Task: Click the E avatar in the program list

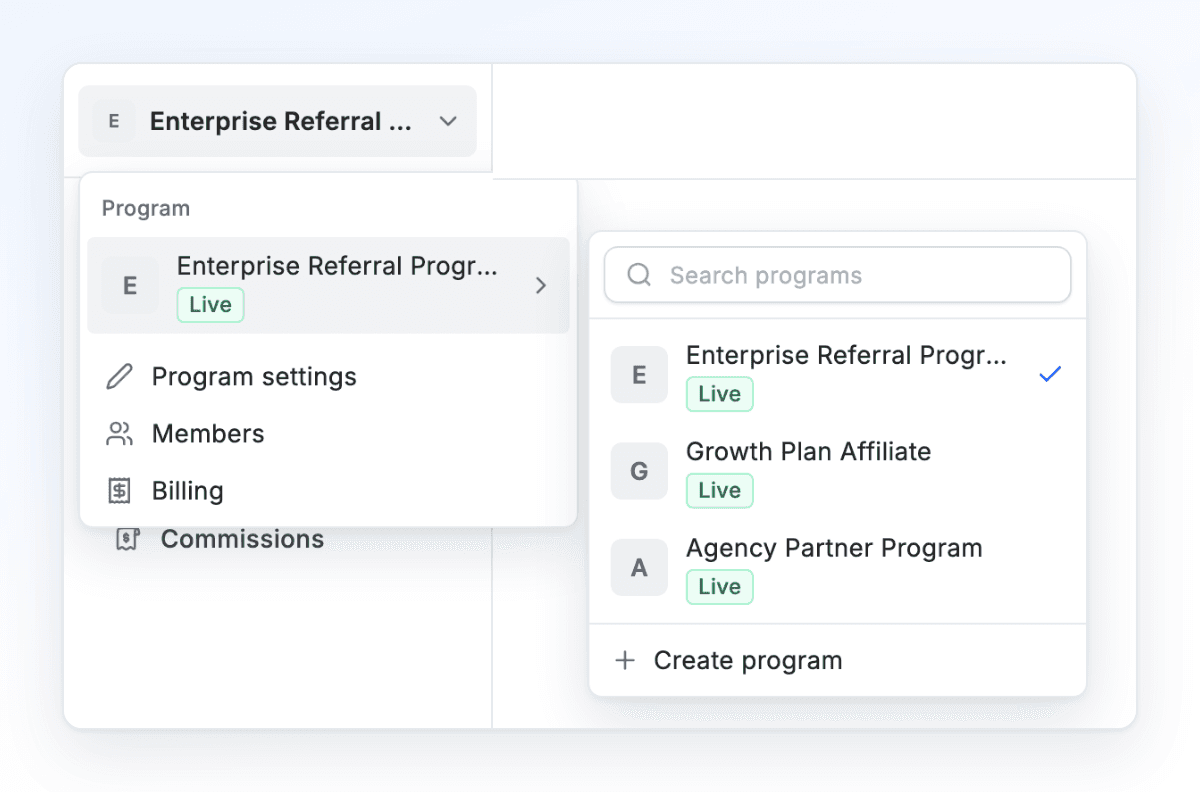Action: (639, 375)
